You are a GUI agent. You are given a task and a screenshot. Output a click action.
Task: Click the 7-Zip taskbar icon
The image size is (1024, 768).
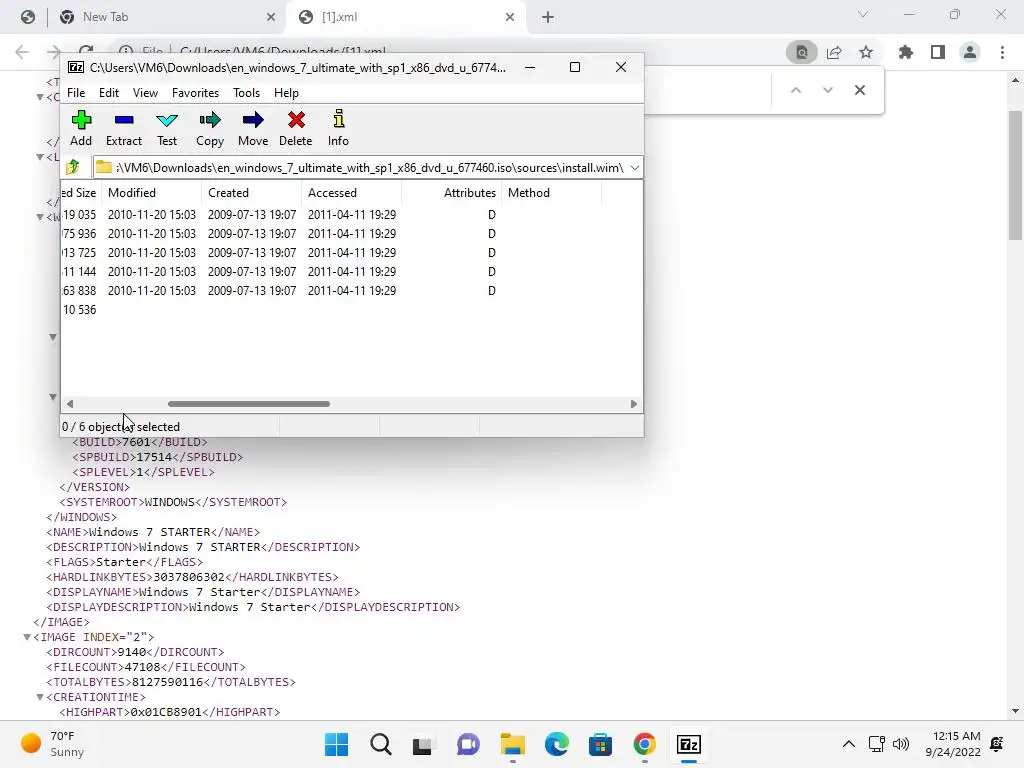tap(688, 744)
